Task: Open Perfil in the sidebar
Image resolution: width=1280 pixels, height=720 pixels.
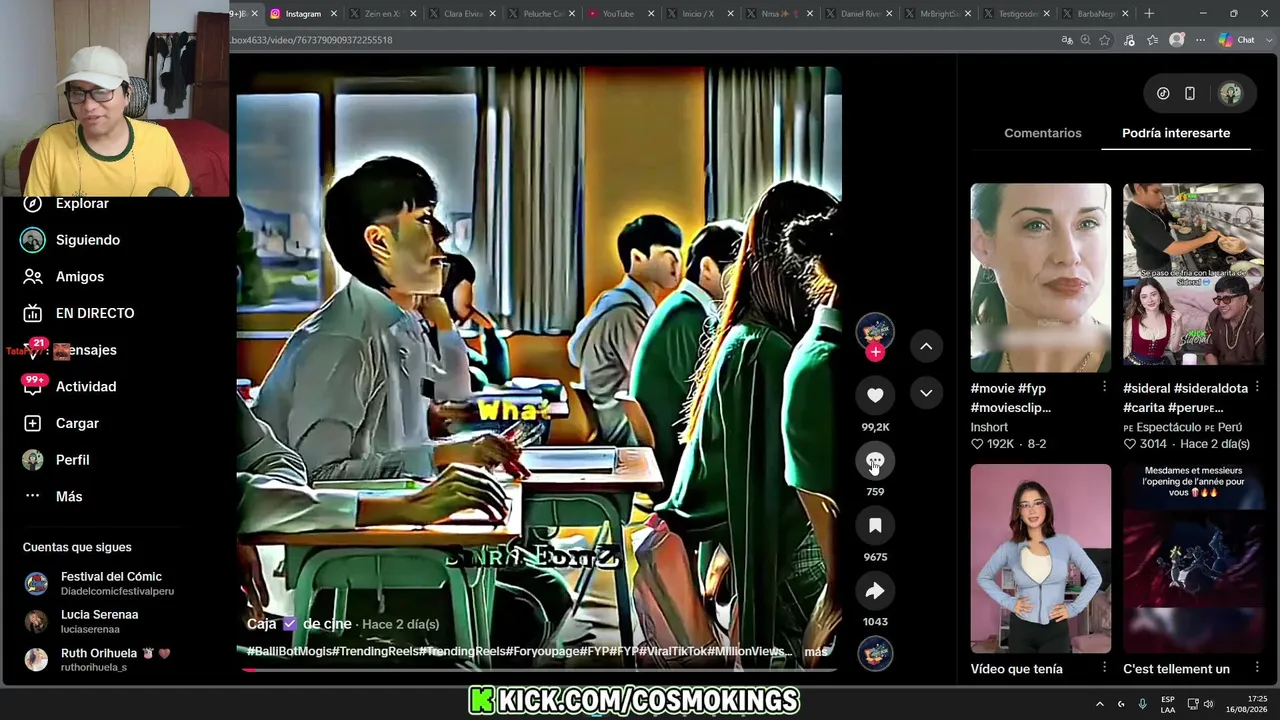Action: (57, 460)
